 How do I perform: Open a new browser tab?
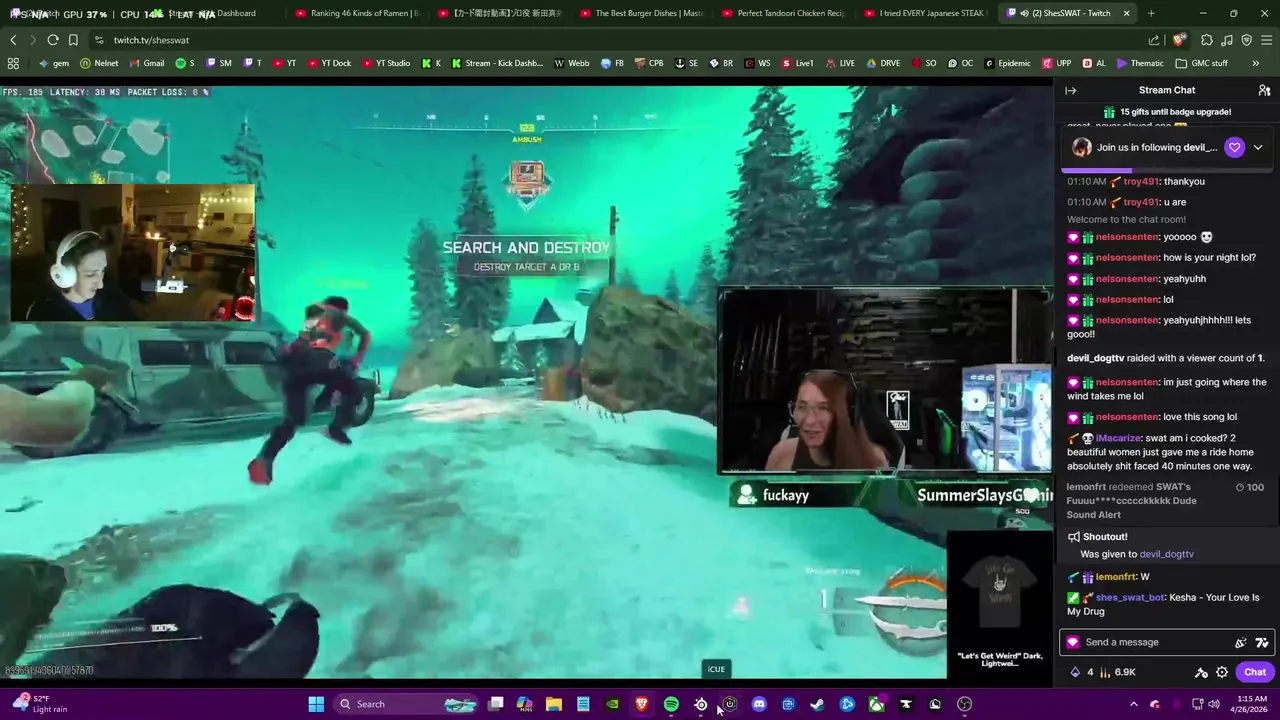point(1151,13)
